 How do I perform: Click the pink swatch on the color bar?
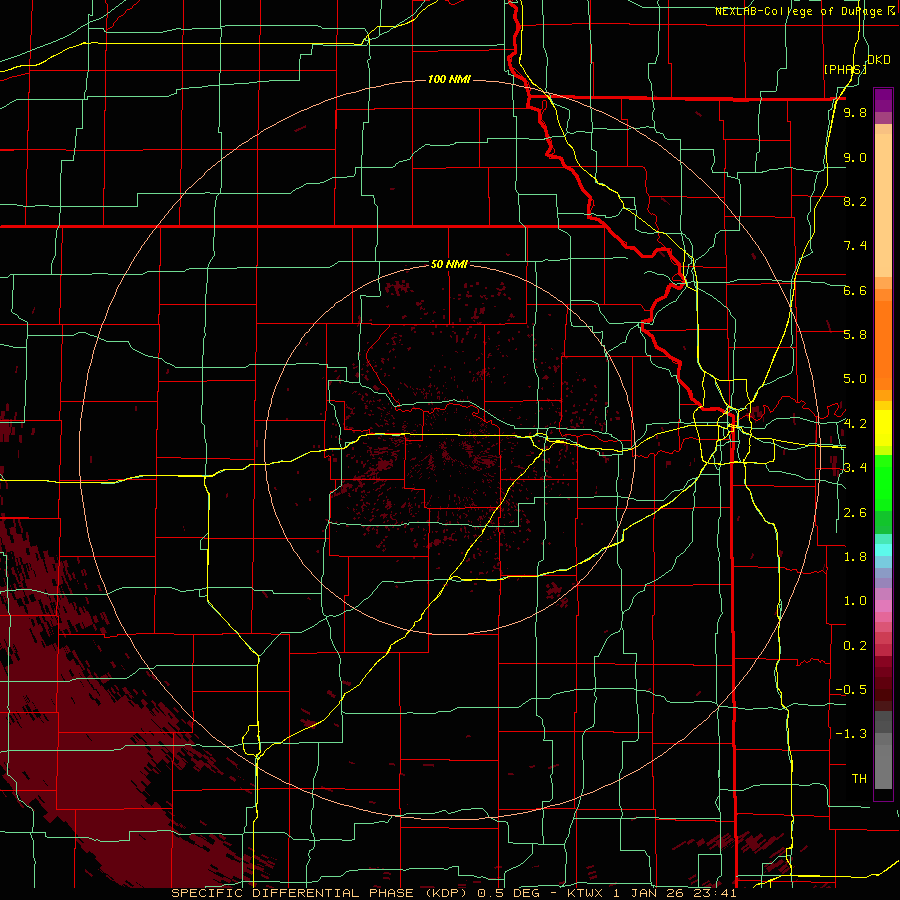click(883, 606)
